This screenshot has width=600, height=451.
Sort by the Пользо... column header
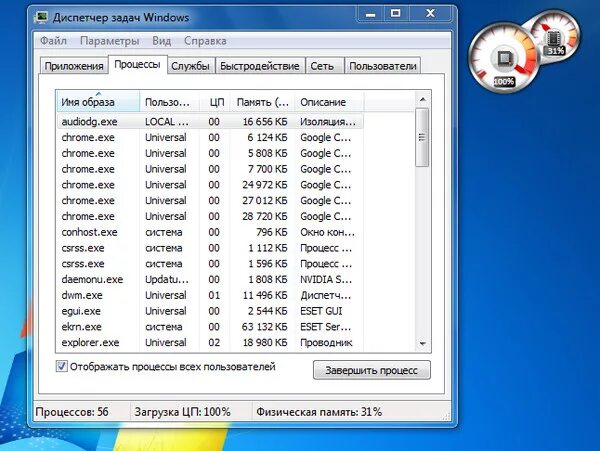click(170, 102)
